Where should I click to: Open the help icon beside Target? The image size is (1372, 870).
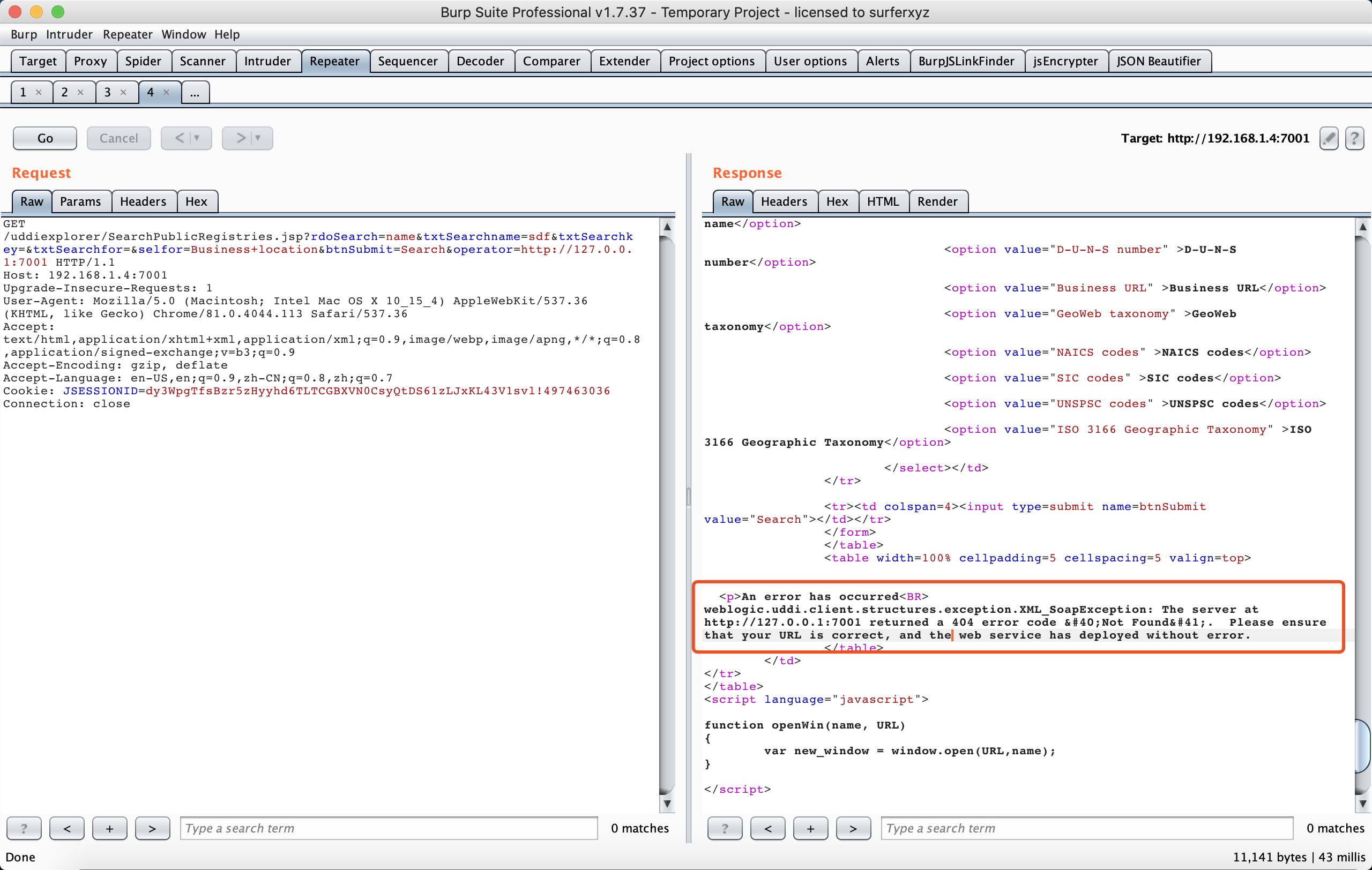click(x=1354, y=138)
